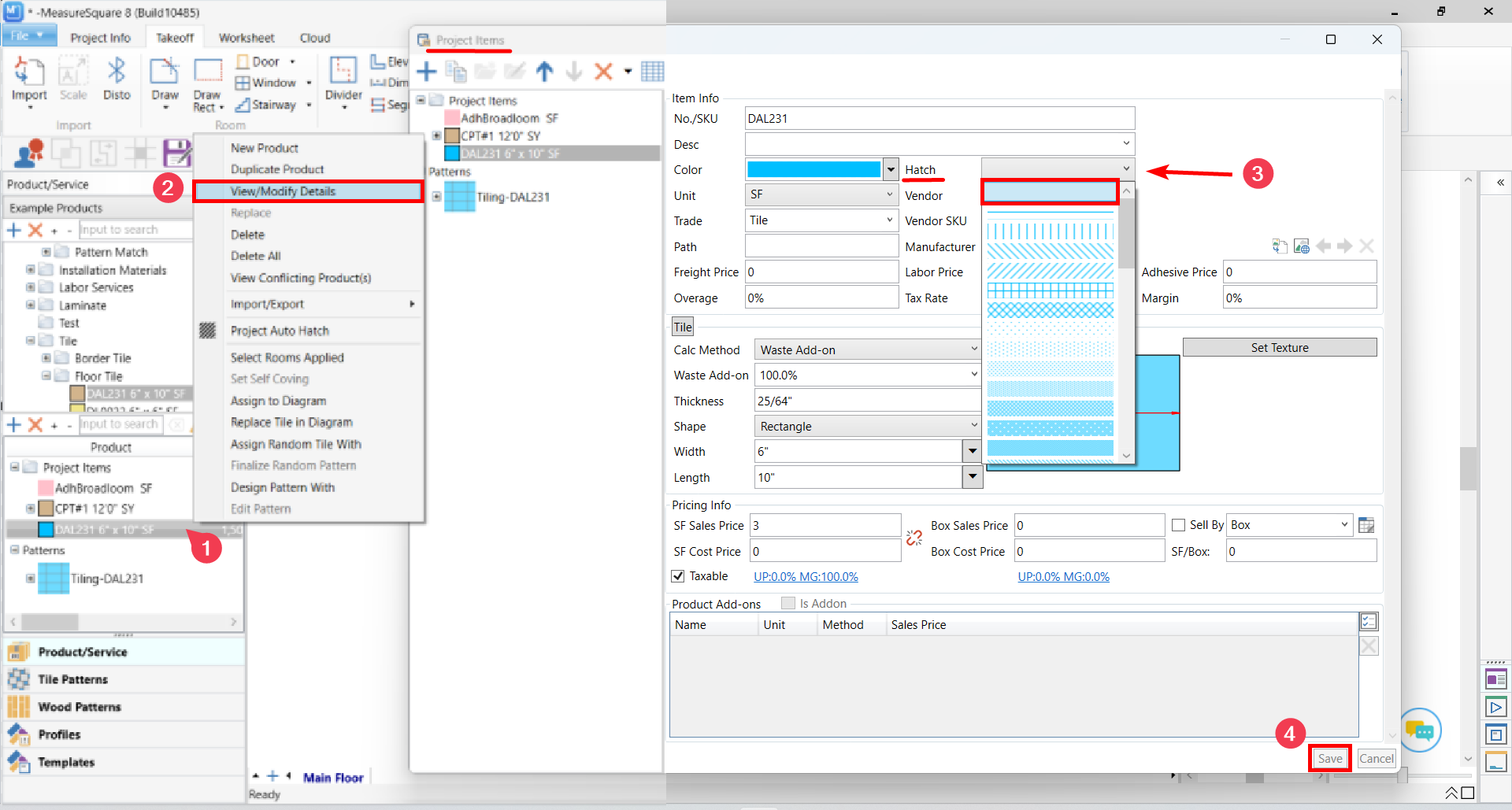Expand Tiling-DAL231 in Project Items window
Viewport: 1512px width, 810px height.
pyautogui.click(x=436, y=196)
